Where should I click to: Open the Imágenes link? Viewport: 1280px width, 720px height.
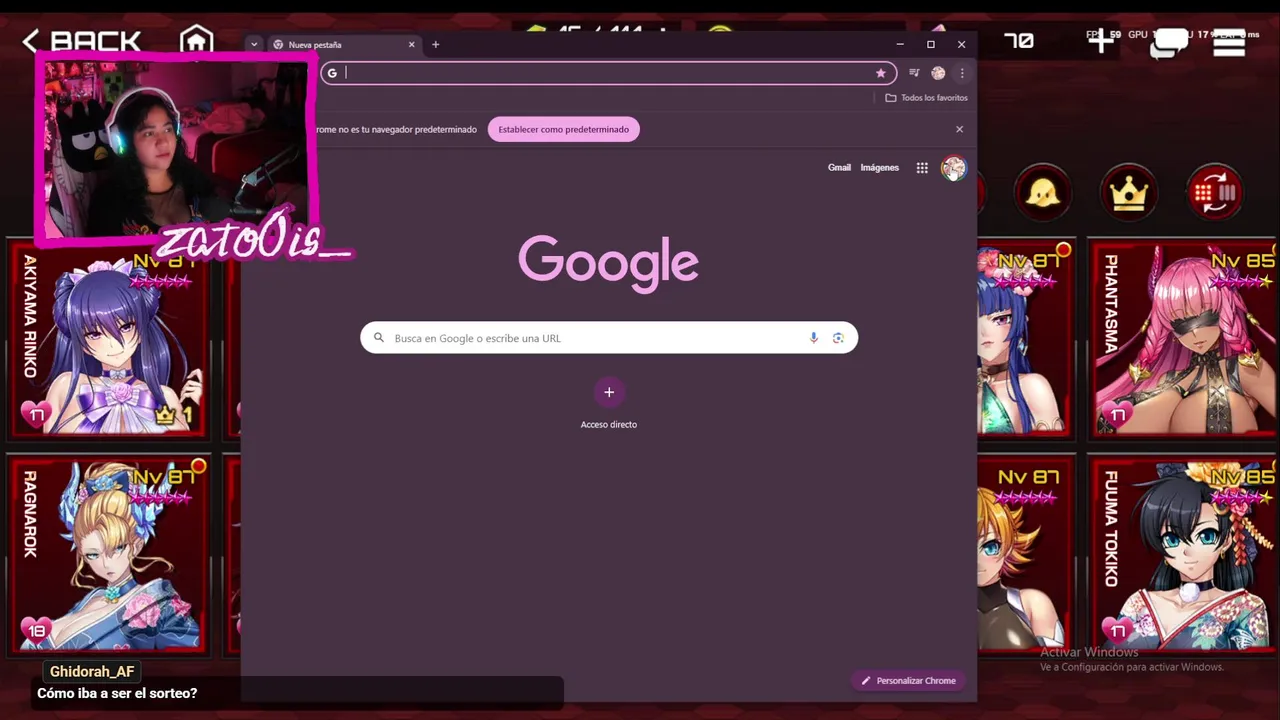point(880,168)
